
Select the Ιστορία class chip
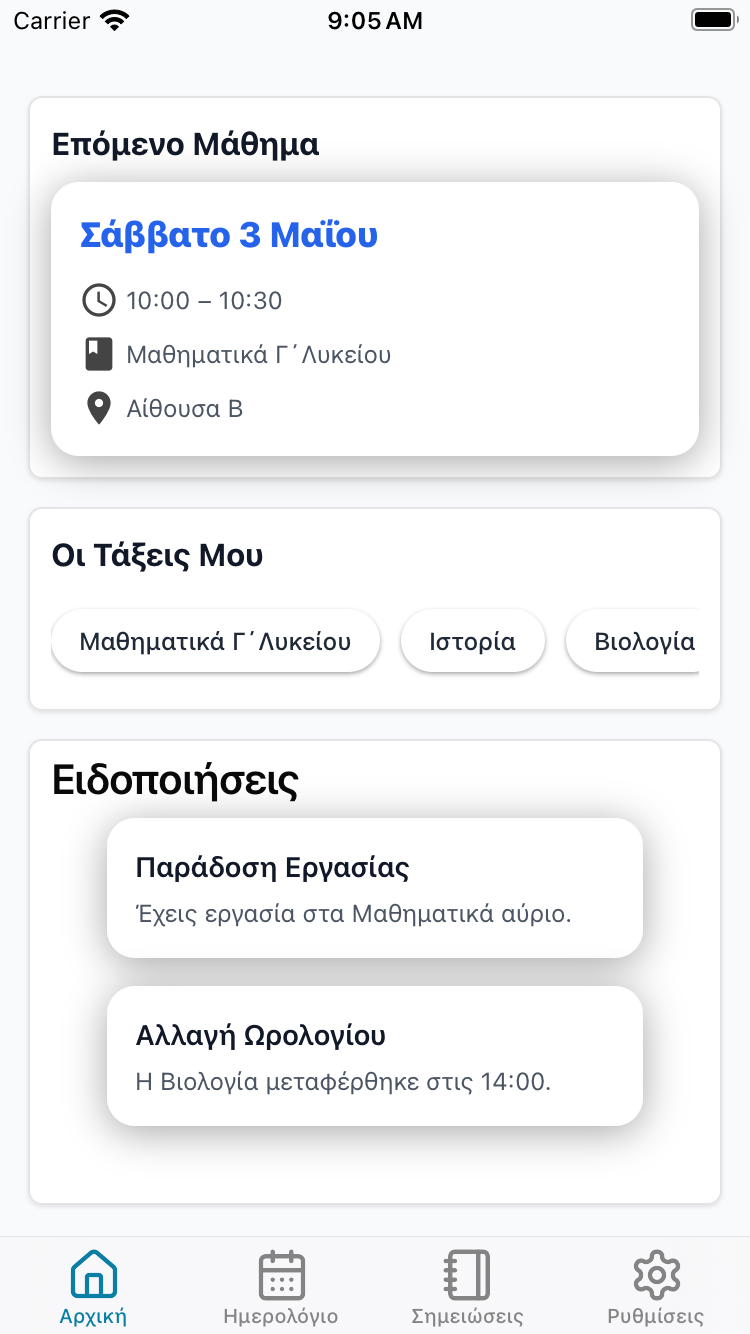472,641
